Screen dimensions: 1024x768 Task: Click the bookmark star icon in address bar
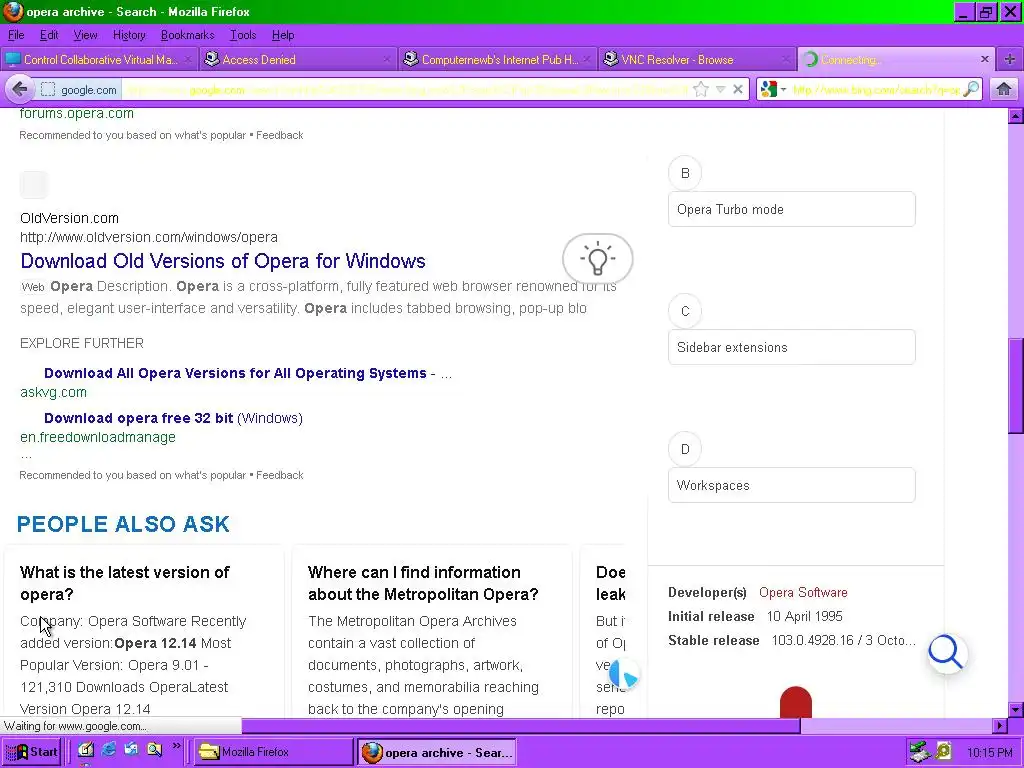(x=701, y=89)
